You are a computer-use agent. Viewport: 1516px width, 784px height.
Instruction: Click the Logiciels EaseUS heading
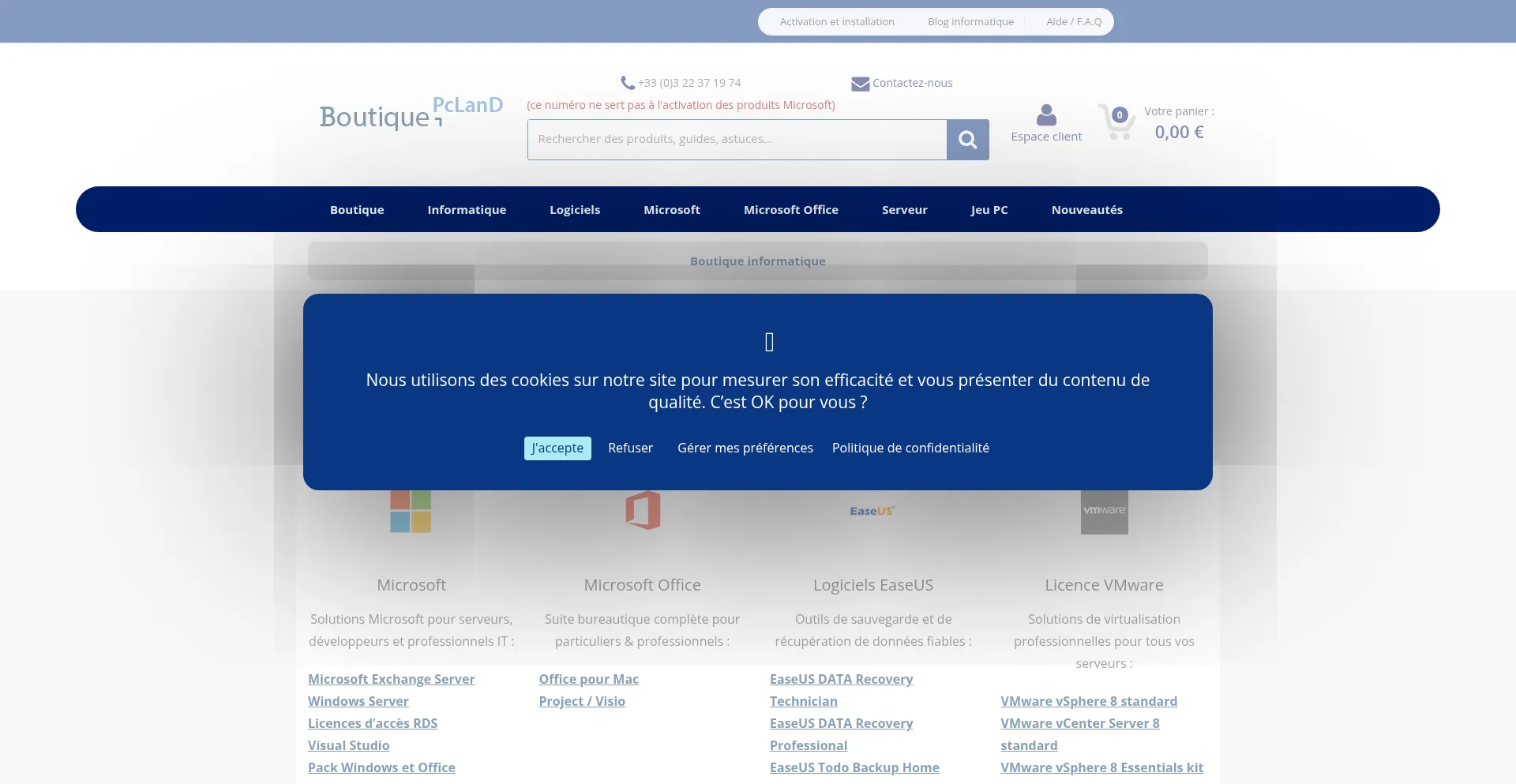pyautogui.click(x=873, y=585)
